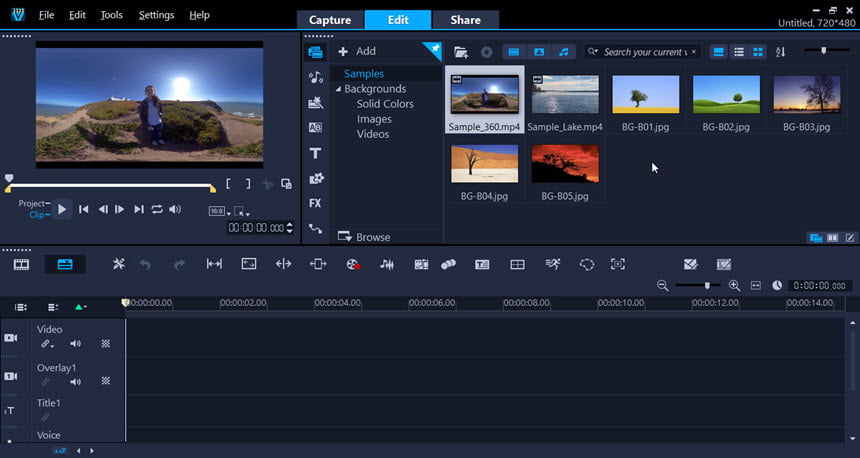Screen dimensions: 860x458
Task: Zoom out the timeline with magnifier minus
Action: tap(663, 286)
